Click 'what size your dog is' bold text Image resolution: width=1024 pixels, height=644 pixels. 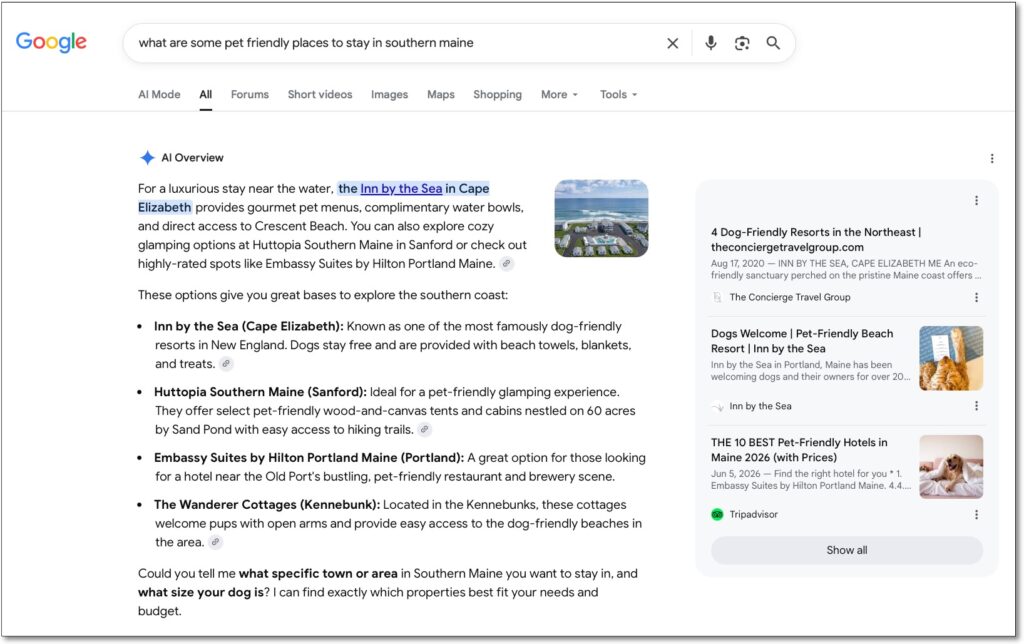tap(200, 592)
